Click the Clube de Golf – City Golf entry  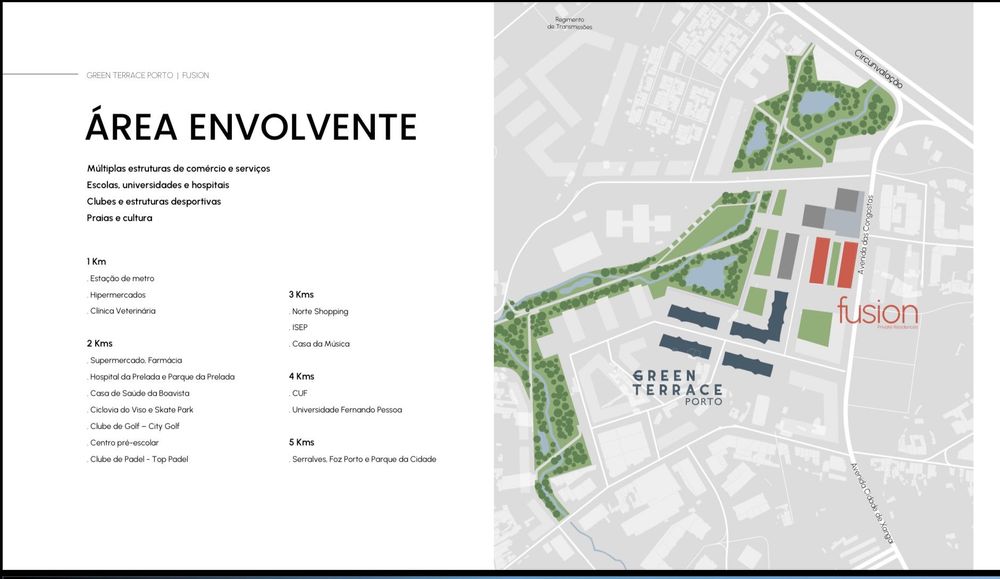(133, 426)
